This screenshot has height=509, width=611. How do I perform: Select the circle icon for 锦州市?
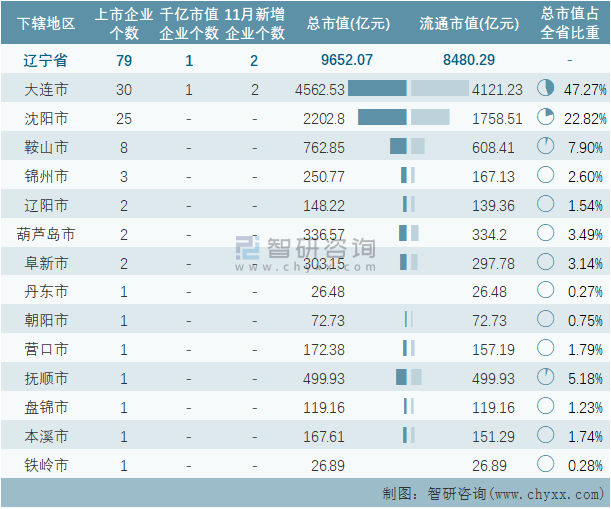(x=545, y=176)
